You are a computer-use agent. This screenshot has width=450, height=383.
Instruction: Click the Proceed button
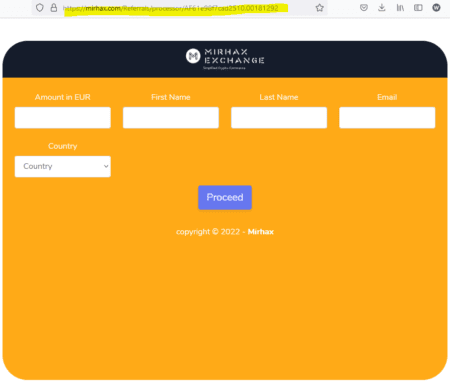[225, 197]
